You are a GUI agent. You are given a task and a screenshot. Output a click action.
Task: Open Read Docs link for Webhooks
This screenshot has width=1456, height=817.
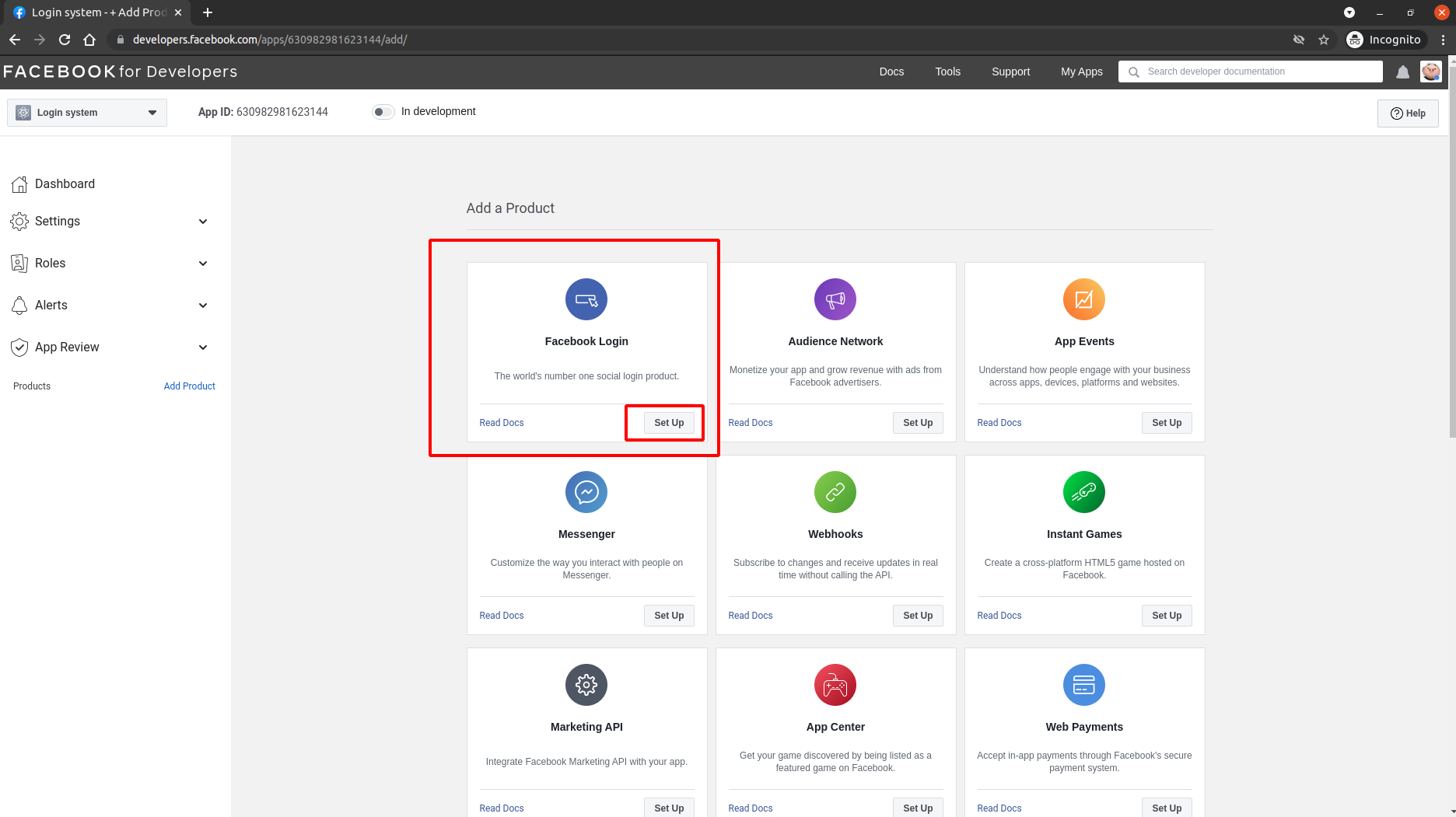click(750, 616)
